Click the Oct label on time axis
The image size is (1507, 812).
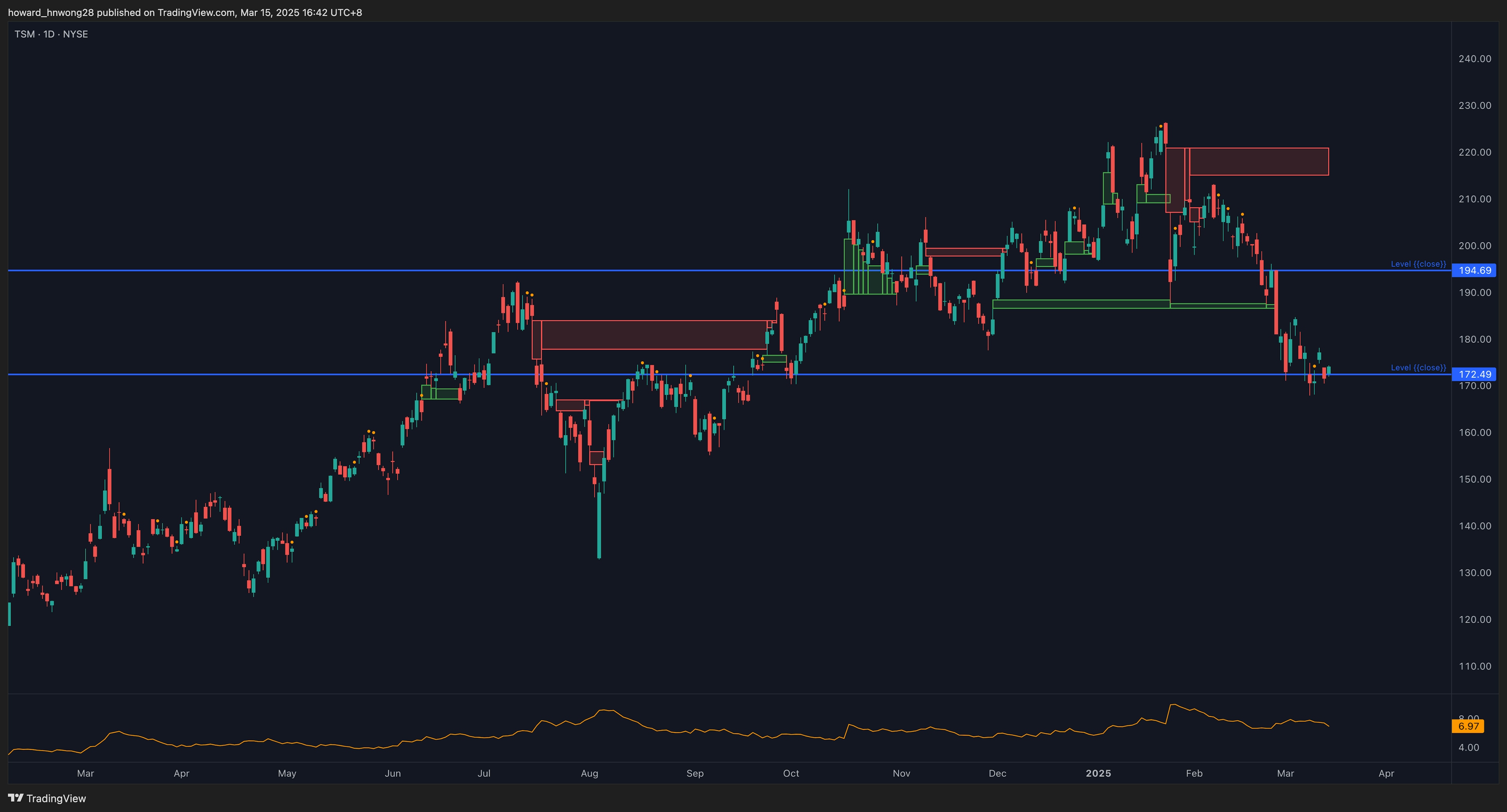(x=791, y=774)
